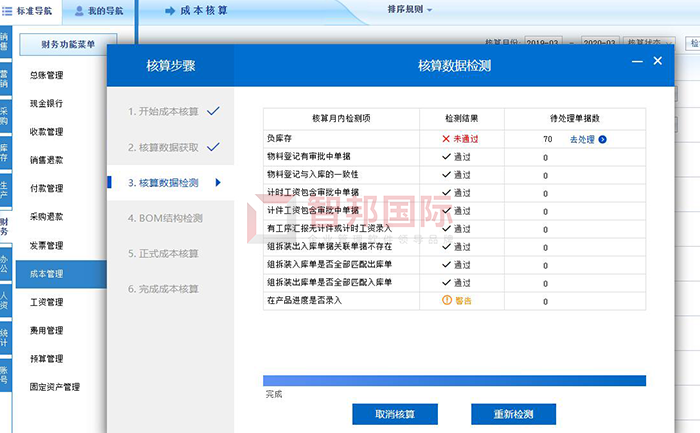The width and height of the screenshot is (700, 433).
Task: Click the detection progress bar
Action: pos(454,380)
